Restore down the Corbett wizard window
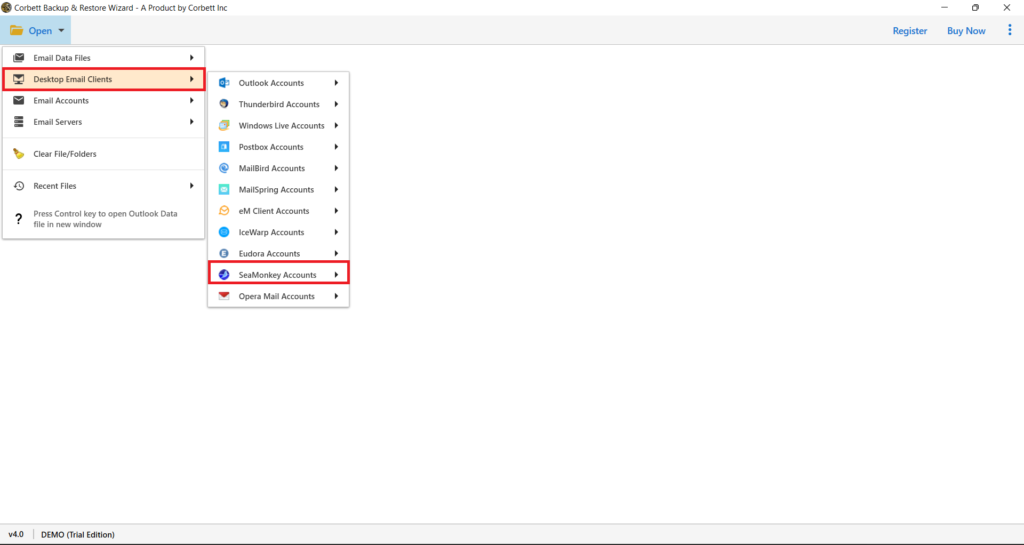This screenshot has width=1024, height=545. pos(975,8)
